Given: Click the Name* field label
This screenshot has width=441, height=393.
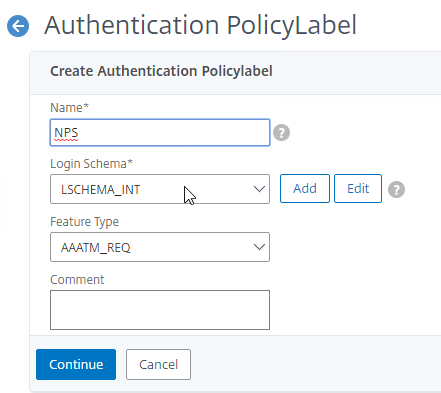Looking at the screenshot, I should point(69,108).
